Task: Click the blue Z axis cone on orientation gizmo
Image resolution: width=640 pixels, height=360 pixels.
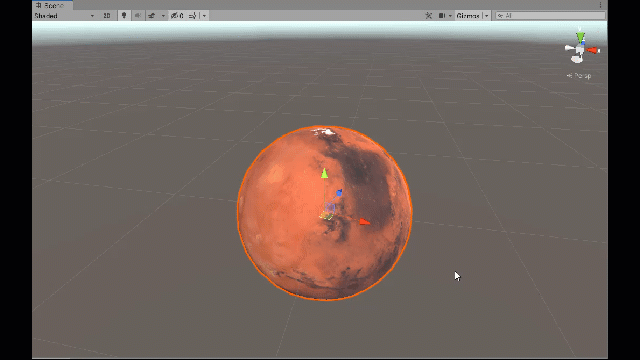Action: coord(583,43)
